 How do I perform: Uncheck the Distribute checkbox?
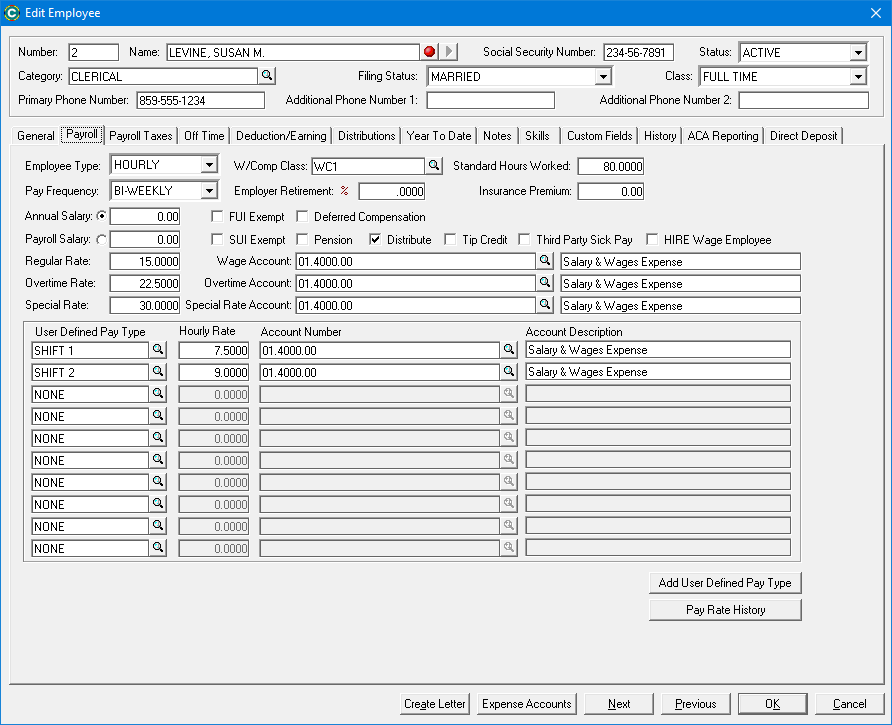pos(375,240)
